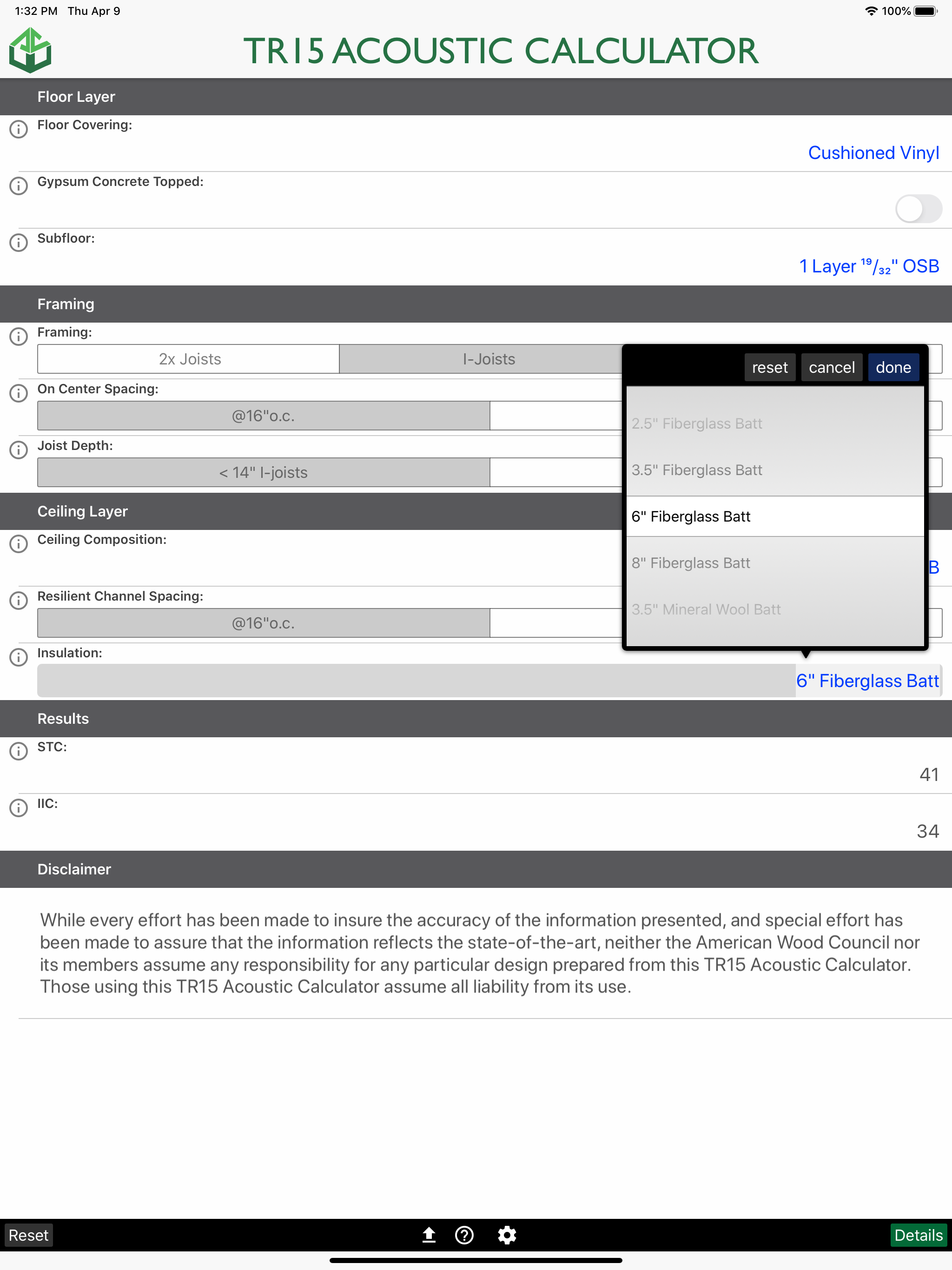The image size is (952, 1270).
Task: Tap the battery indicator in status bar
Action: [x=925, y=11]
